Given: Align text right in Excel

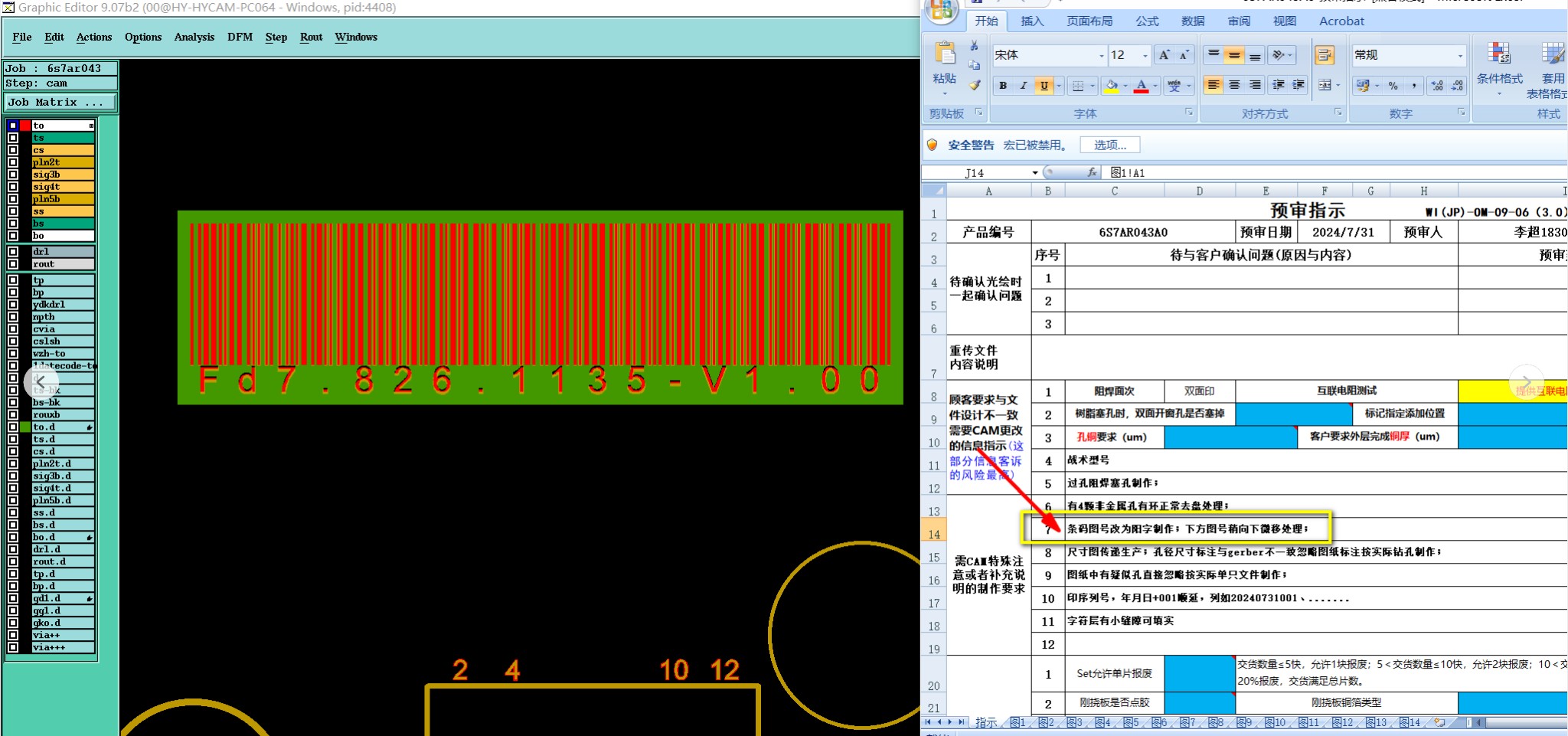Looking at the screenshot, I should pyautogui.click(x=1255, y=85).
